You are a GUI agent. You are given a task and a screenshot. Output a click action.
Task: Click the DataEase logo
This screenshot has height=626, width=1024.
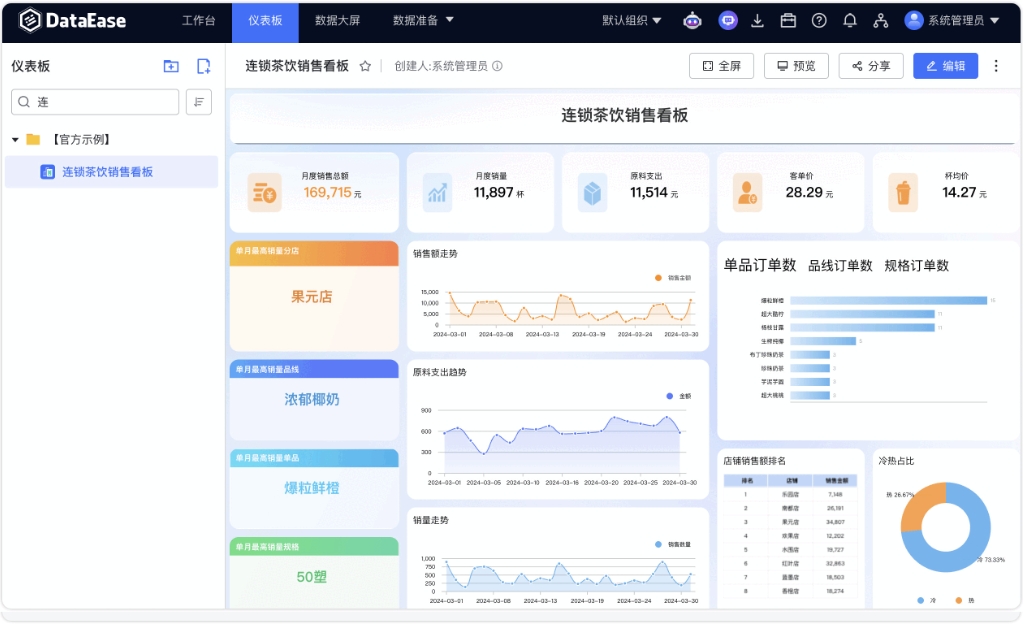72,20
